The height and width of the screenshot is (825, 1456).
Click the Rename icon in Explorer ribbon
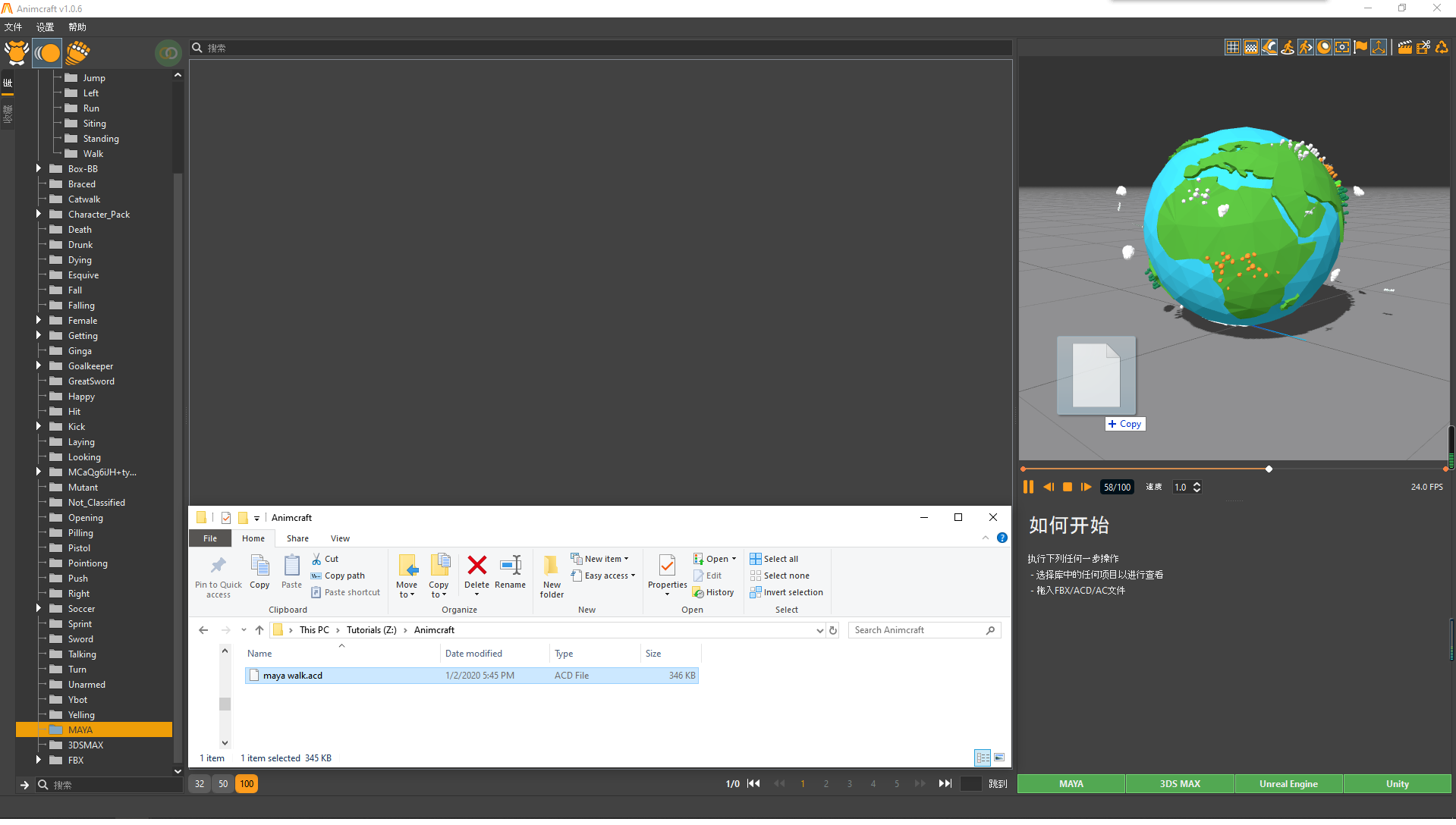click(x=510, y=566)
